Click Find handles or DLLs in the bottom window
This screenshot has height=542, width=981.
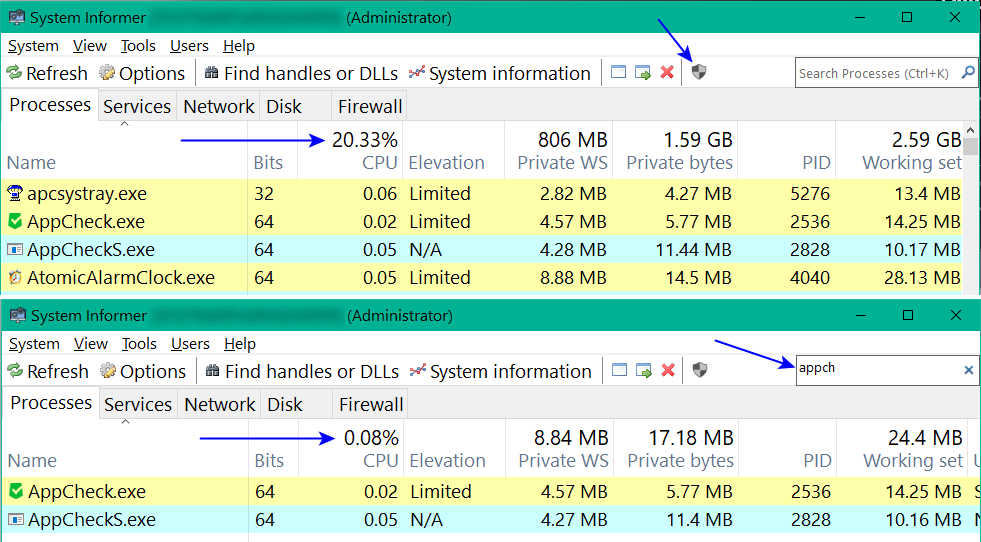303,371
